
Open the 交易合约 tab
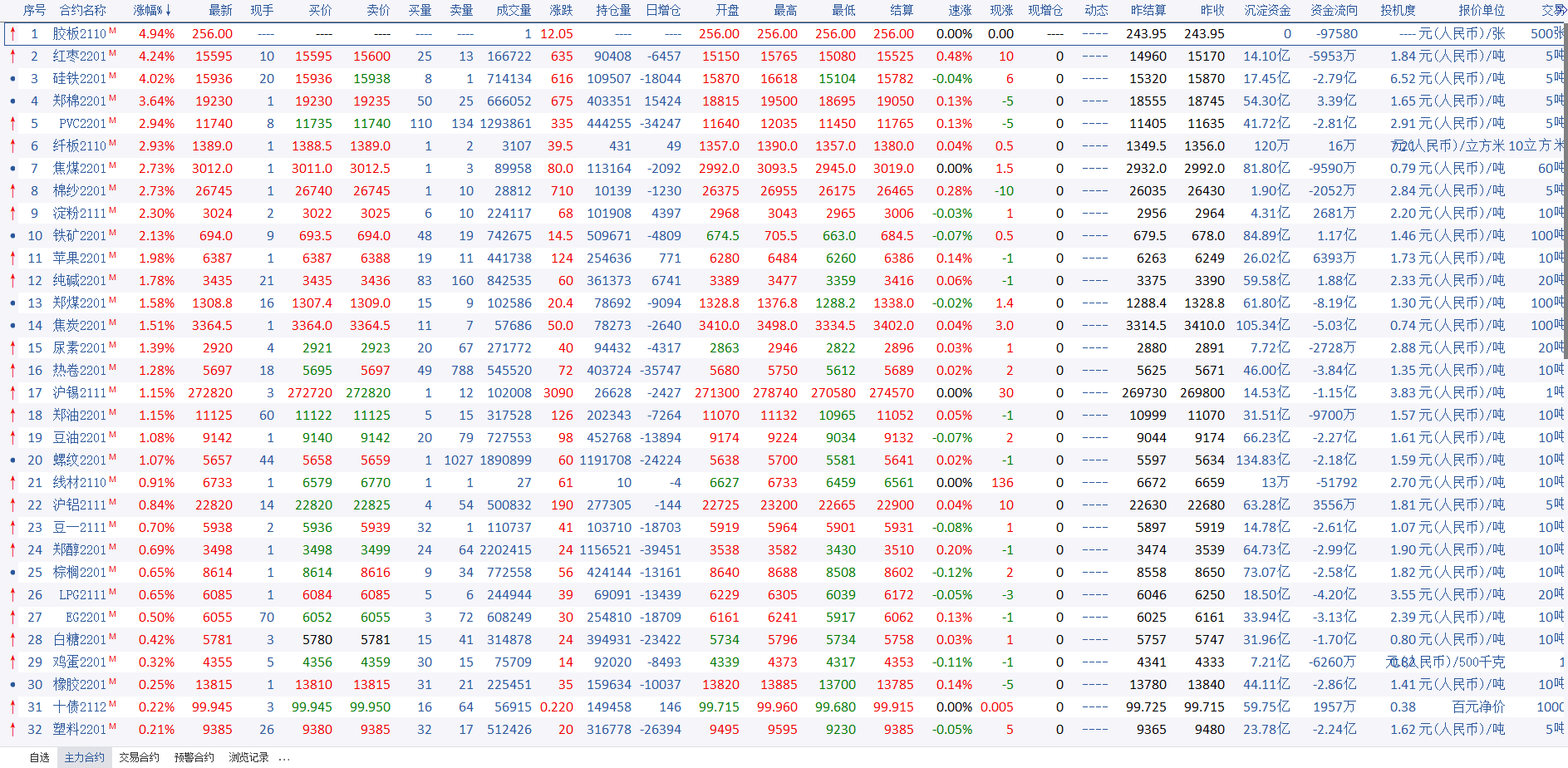pos(139,757)
